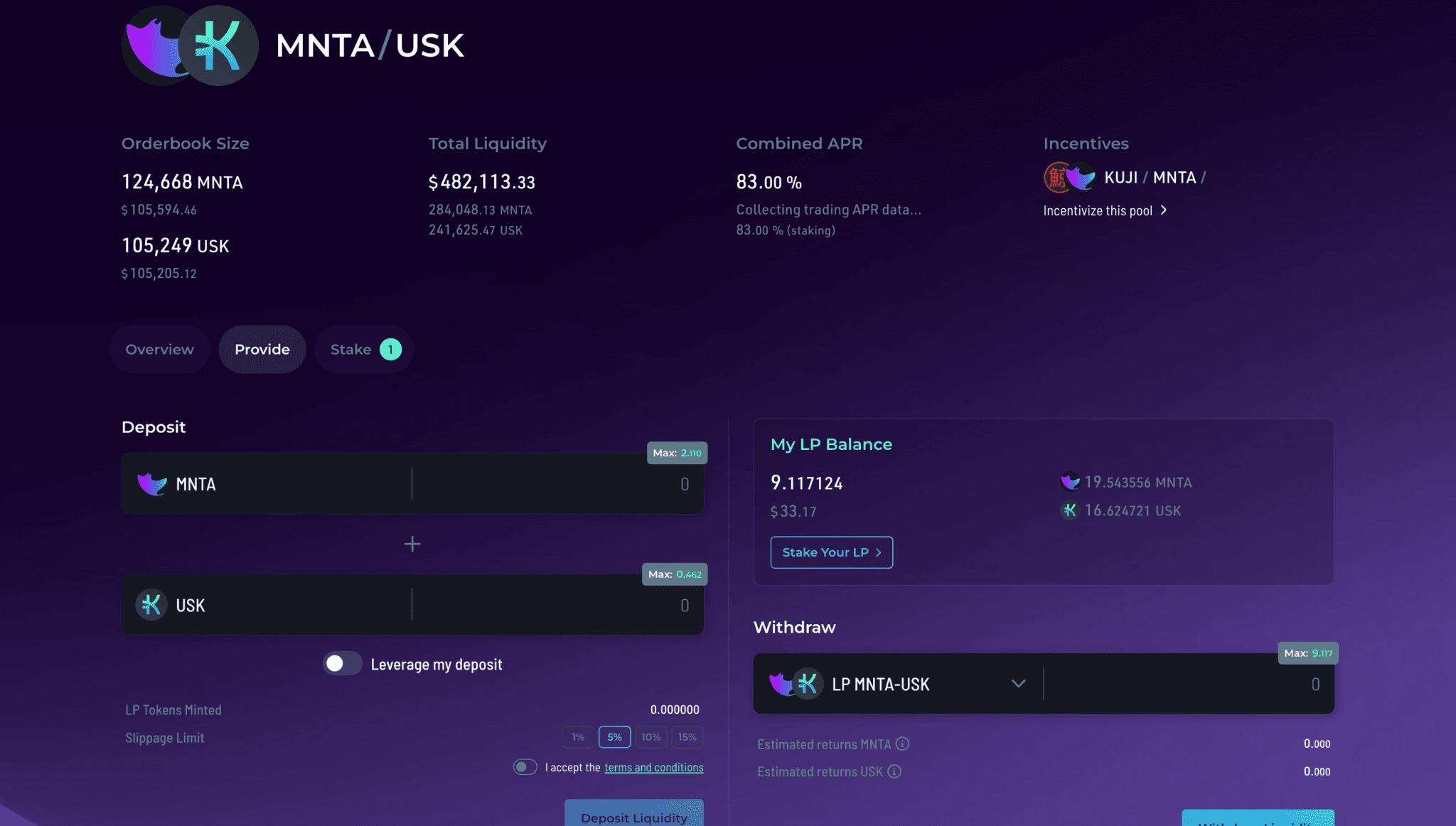Click MNTA icon in My LP Balance
This screenshot has height=826, width=1456.
[x=1070, y=482]
